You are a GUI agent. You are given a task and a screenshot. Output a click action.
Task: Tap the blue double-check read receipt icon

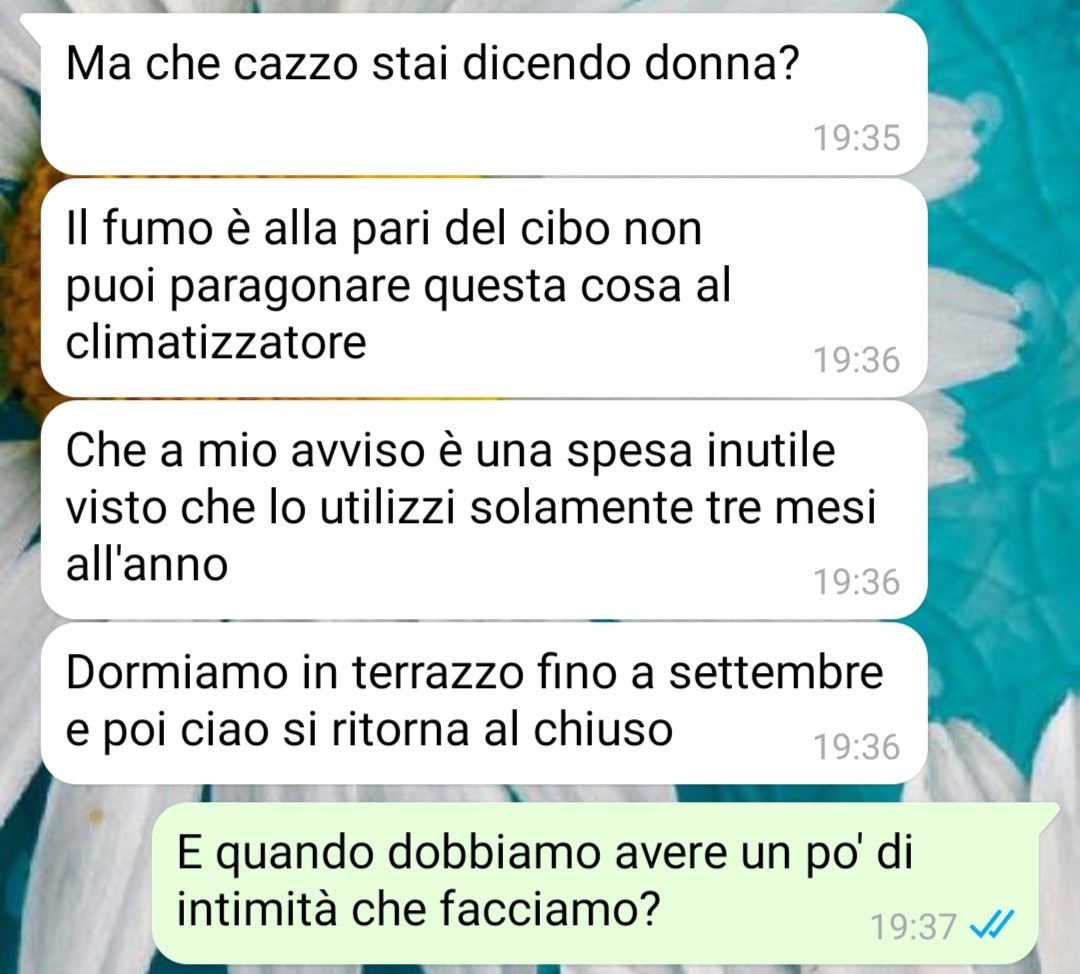992,924
